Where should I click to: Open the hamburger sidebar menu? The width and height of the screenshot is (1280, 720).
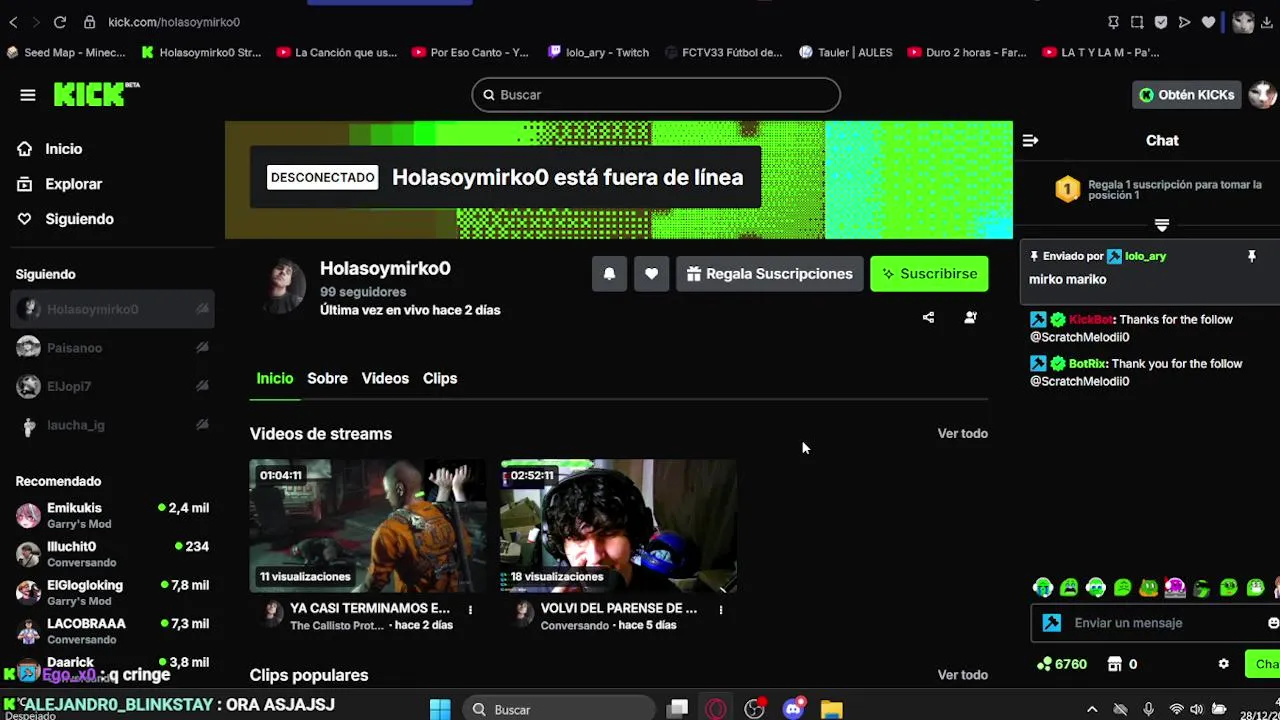[28, 95]
